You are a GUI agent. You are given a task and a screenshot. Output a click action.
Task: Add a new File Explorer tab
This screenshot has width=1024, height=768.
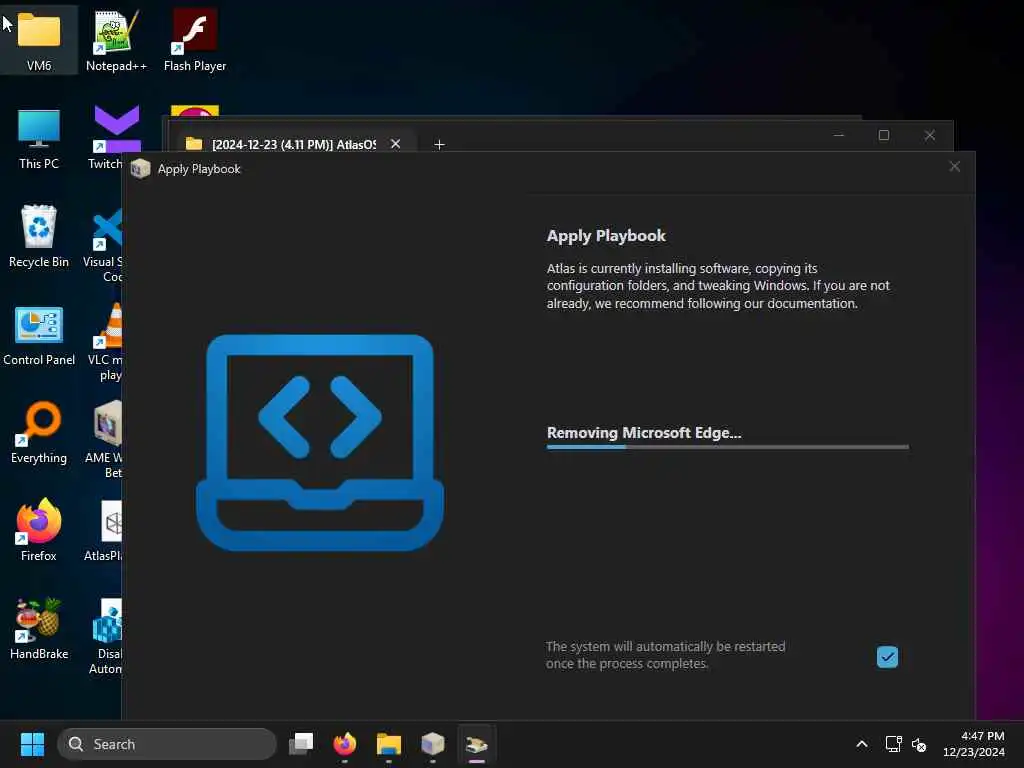(x=440, y=144)
